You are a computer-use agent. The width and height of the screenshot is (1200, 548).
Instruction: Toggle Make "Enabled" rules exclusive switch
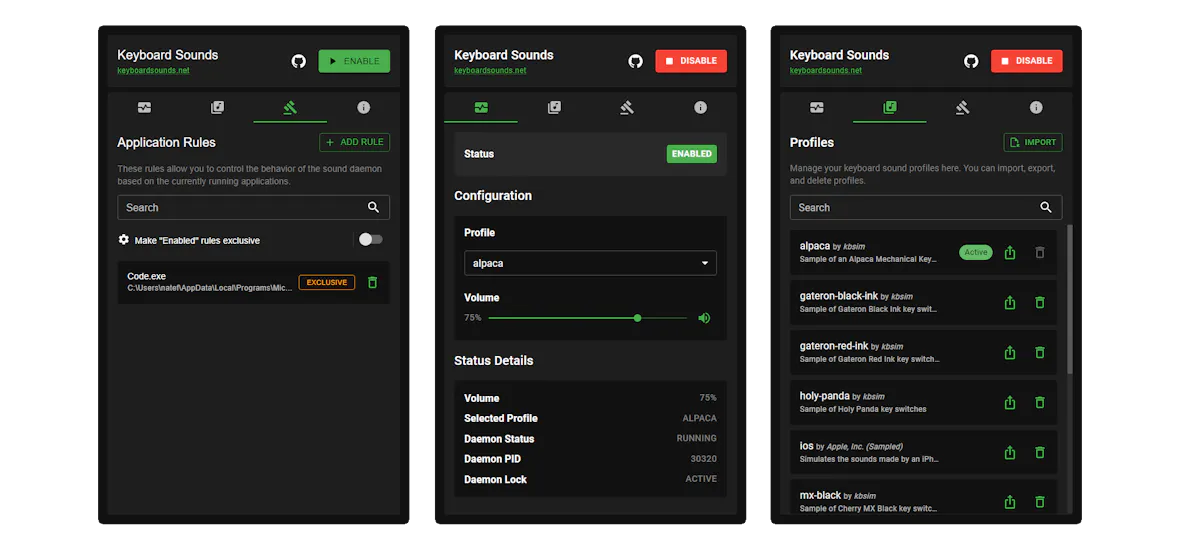click(371, 239)
